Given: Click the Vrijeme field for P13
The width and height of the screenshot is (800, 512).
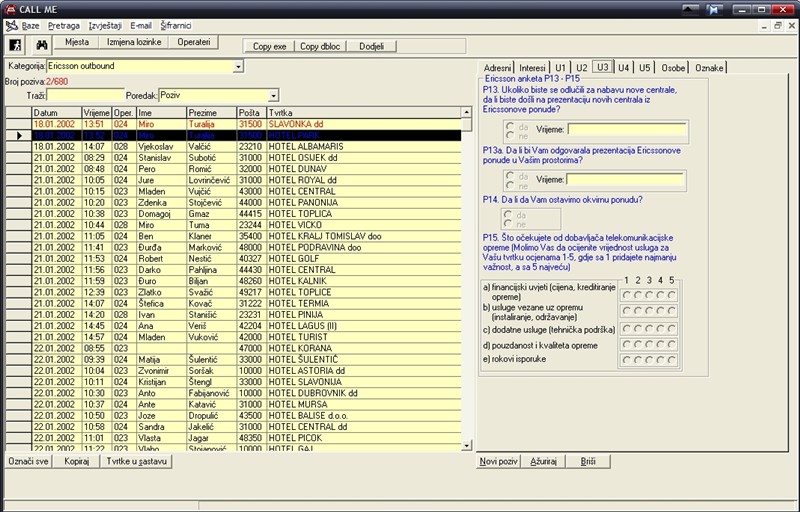Looking at the screenshot, I should pyautogui.click(x=627, y=130).
